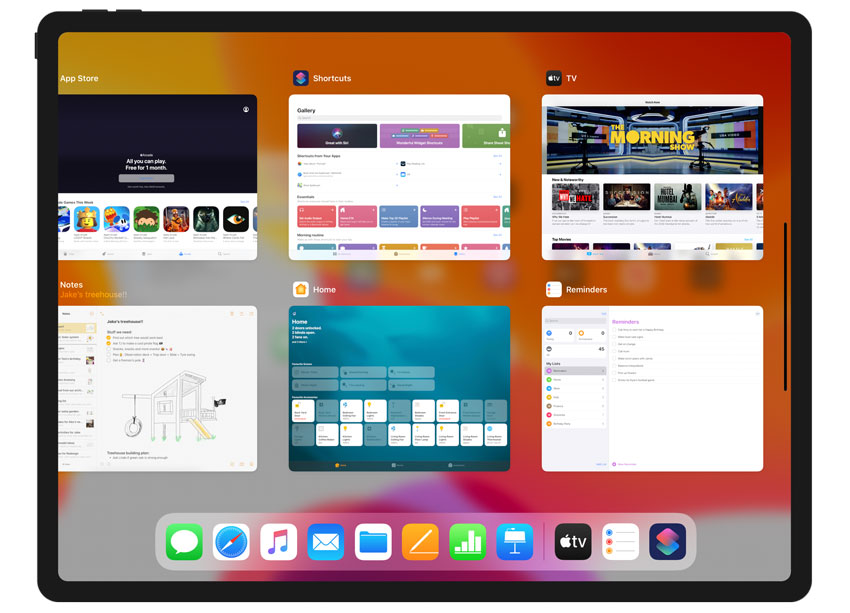Check the Snacks checklist item in Notes
This screenshot has width=850, height=613.
point(108,349)
